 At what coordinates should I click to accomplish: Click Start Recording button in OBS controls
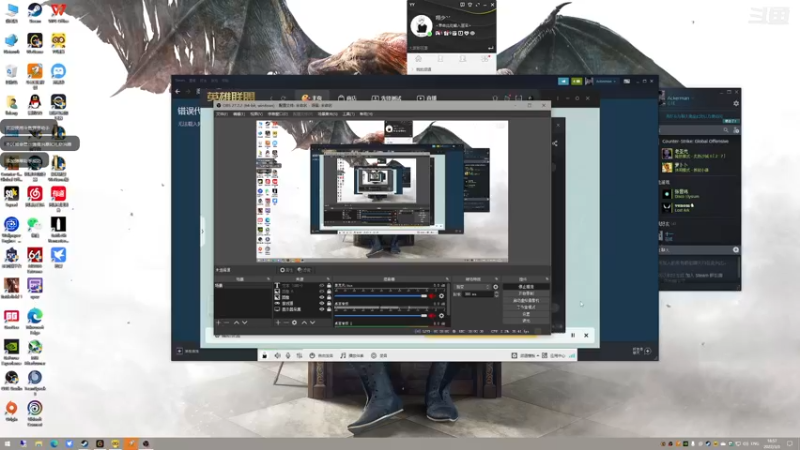(x=526, y=293)
